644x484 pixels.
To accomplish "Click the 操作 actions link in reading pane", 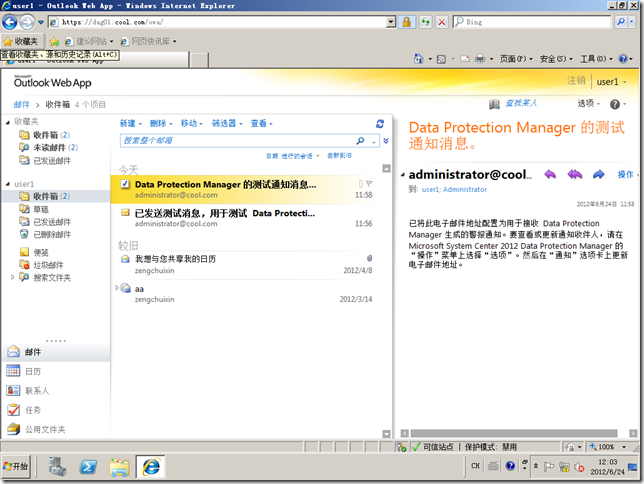I will click(x=625, y=175).
